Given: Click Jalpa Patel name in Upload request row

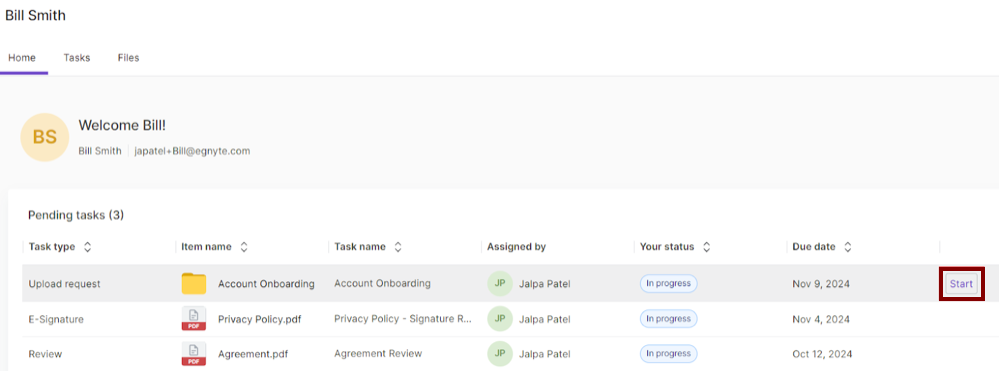Looking at the screenshot, I should click(x=545, y=284).
